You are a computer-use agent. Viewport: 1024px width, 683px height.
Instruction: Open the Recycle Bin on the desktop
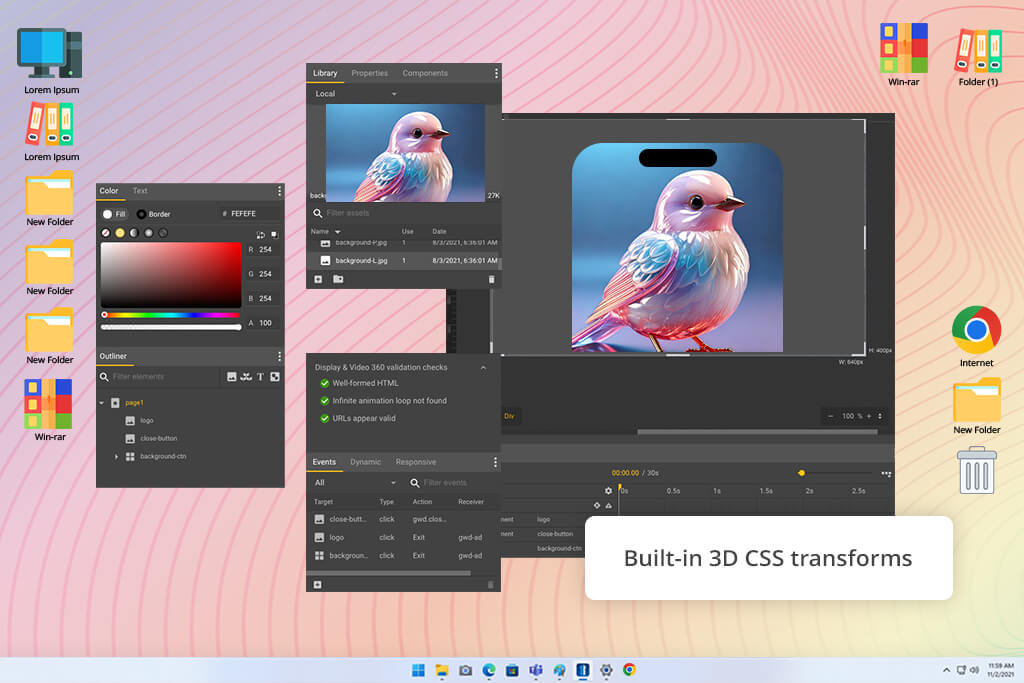[x=976, y=469]
